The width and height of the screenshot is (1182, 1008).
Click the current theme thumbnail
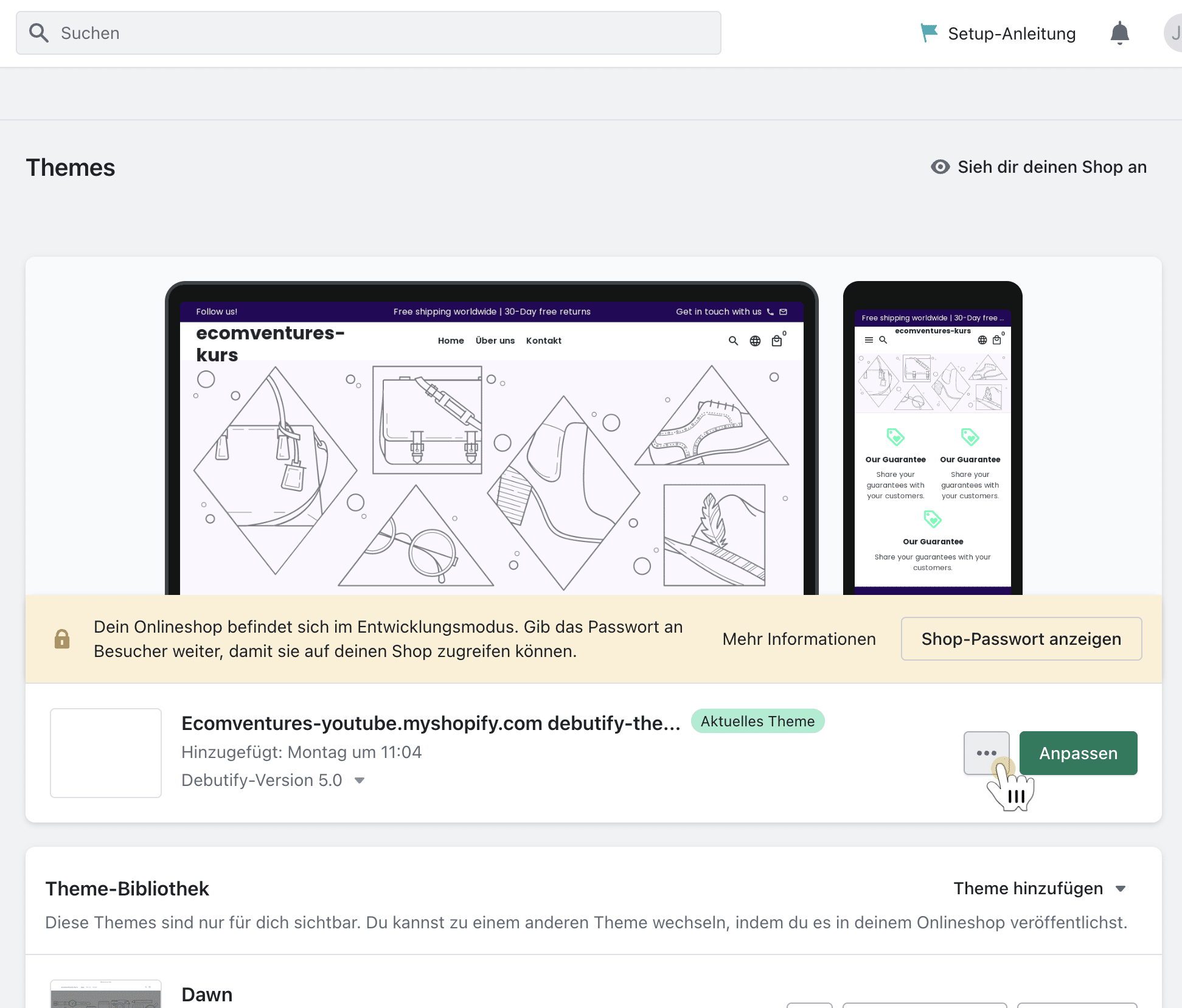(x=106, y=753)
